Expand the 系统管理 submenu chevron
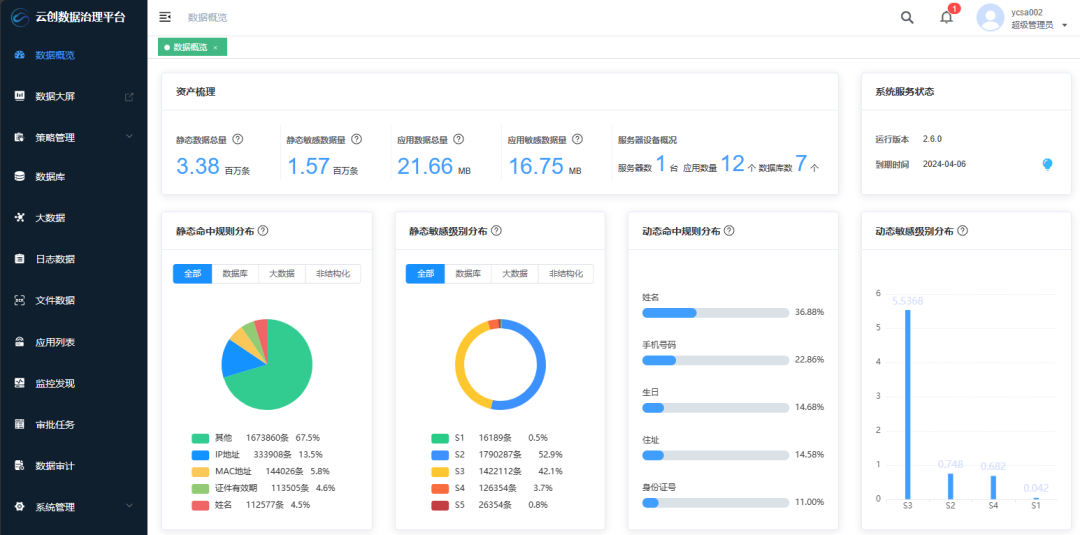This screenshot has width=1080, height=535. (129, 506)
